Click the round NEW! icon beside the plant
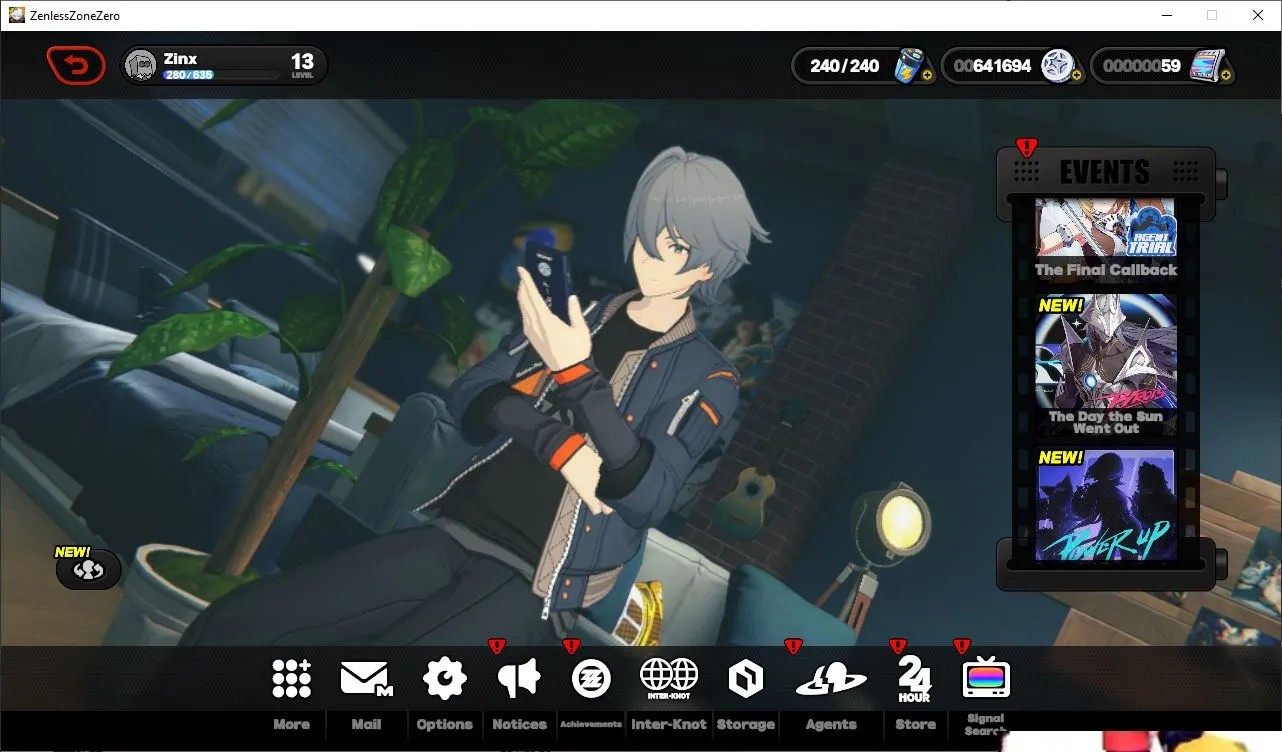 click(89, 568)
